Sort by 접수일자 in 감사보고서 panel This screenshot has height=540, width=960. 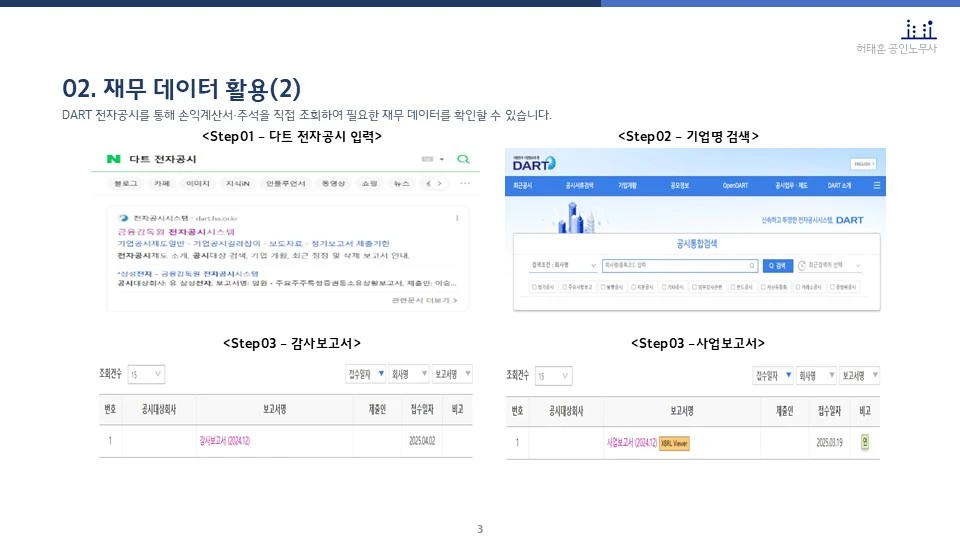[366, 374]
